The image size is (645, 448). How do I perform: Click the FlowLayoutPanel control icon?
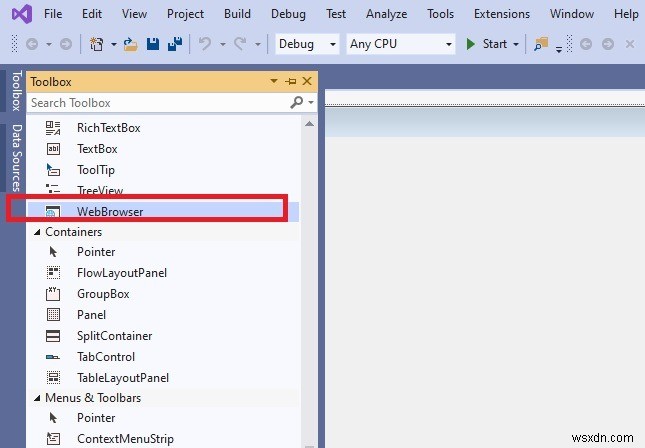click(53, 273)
